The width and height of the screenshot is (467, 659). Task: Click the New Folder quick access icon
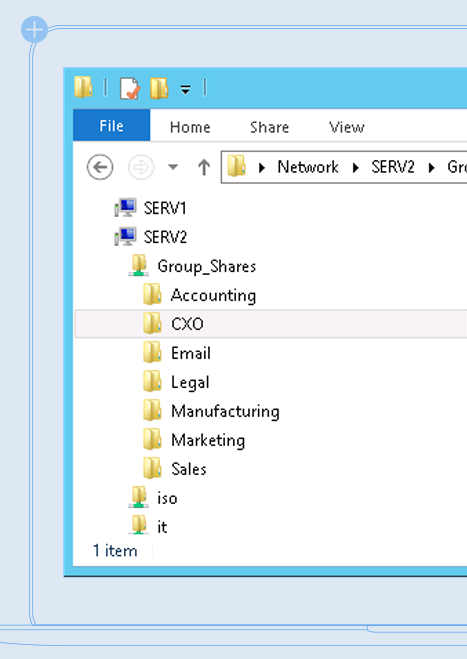tap(159, 88)
